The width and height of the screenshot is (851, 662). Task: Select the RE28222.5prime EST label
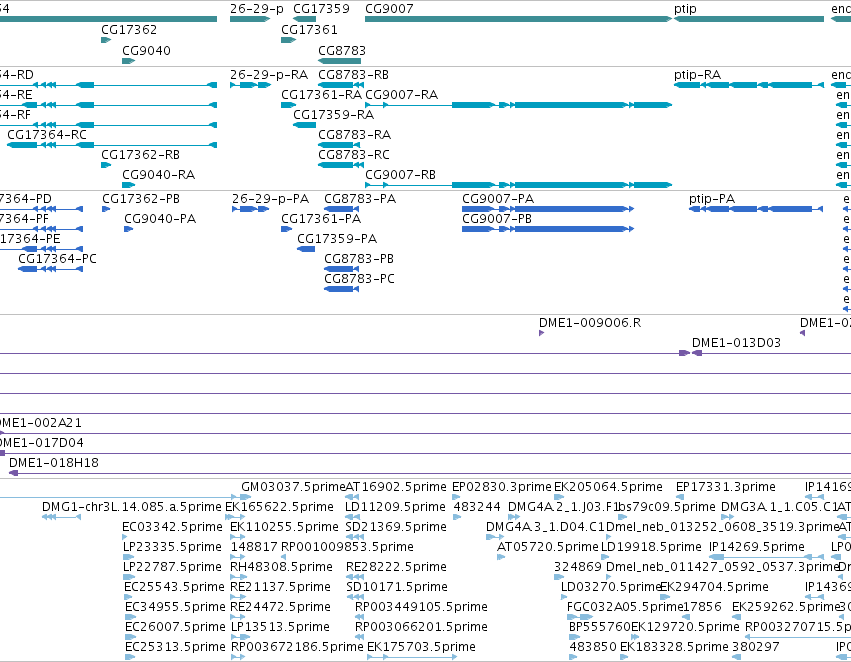pos(396,567)
